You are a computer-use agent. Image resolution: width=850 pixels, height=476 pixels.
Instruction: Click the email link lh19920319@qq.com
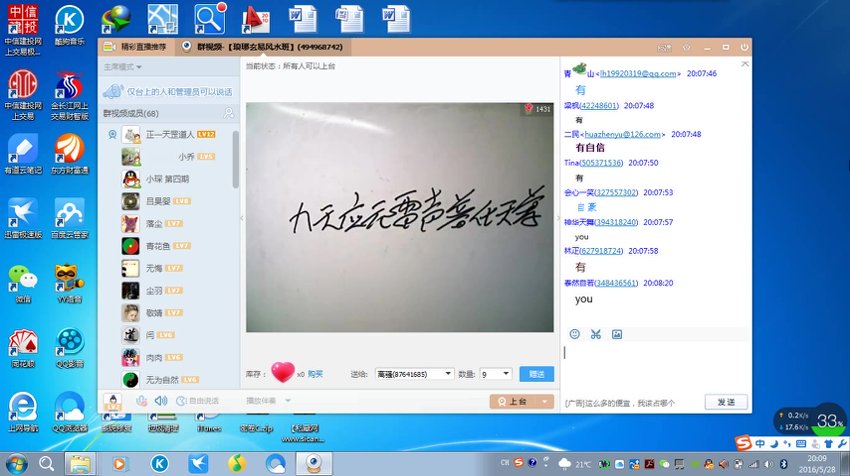click(638, 74)
